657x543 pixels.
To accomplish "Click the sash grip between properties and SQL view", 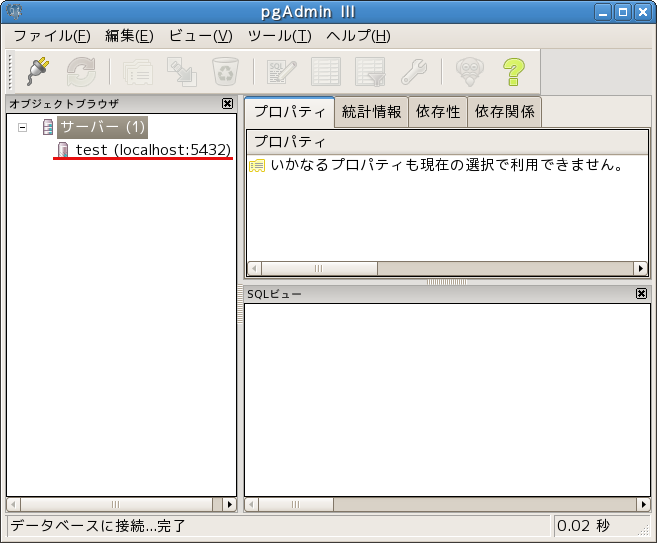I will [x=447, y=282].
